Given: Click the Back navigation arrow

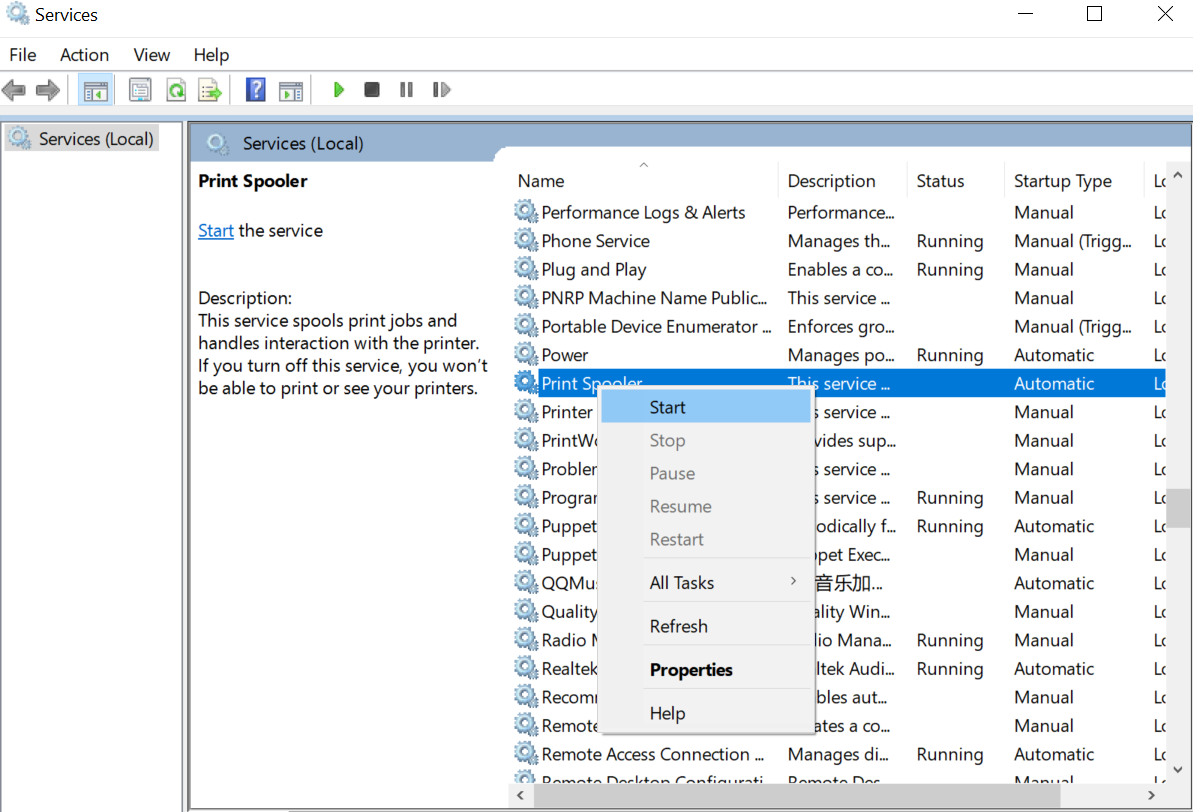Looking at the screenshot, I should [x=14, y=89].
